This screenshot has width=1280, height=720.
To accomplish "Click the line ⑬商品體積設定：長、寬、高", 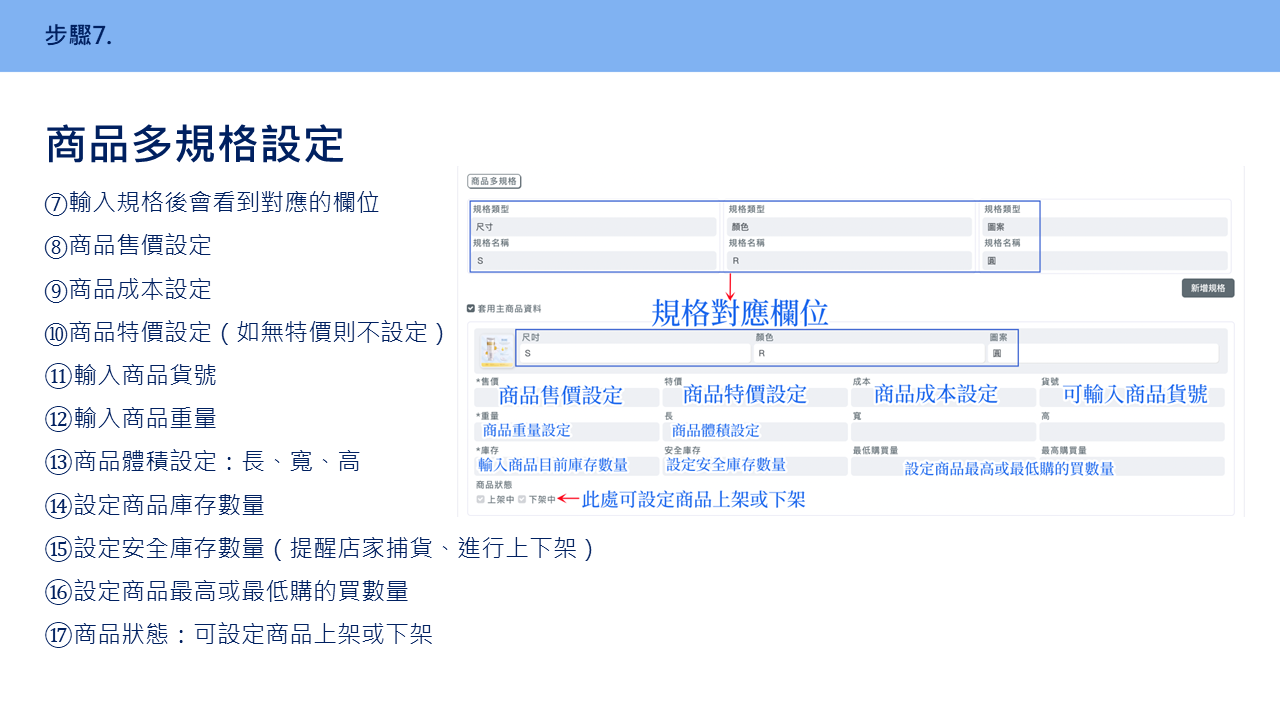I will pyautogui.click(x=202, y=462).
